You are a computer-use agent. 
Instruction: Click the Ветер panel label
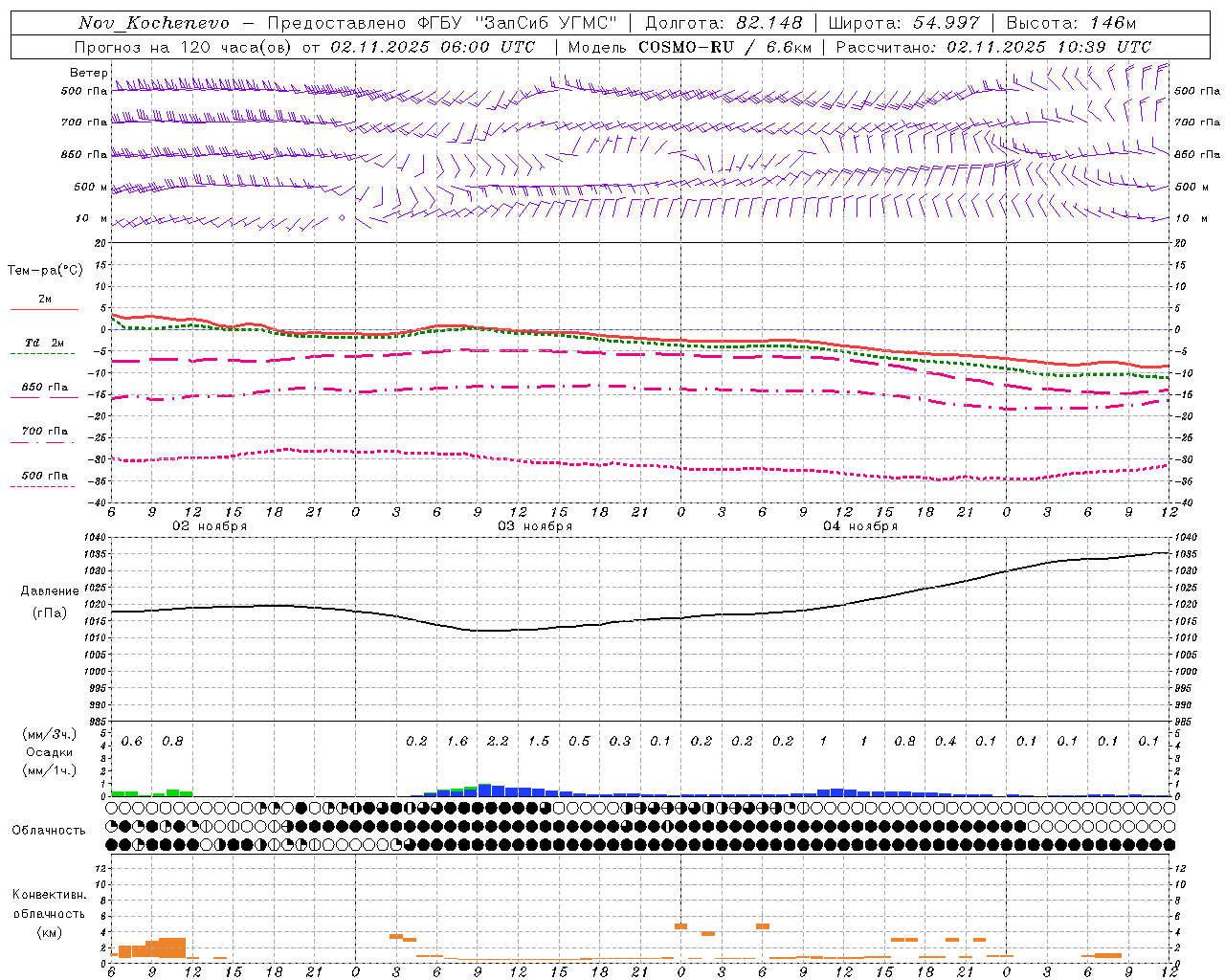[x=88, y=73]
